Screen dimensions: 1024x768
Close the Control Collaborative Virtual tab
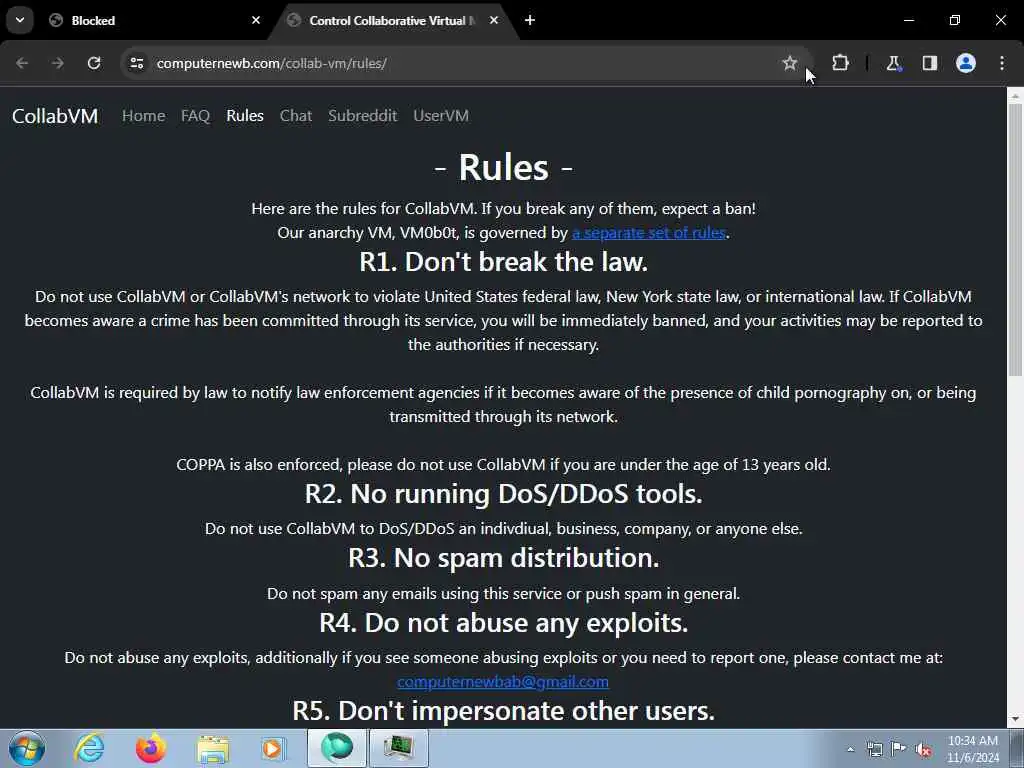click(x=494, y=20)
